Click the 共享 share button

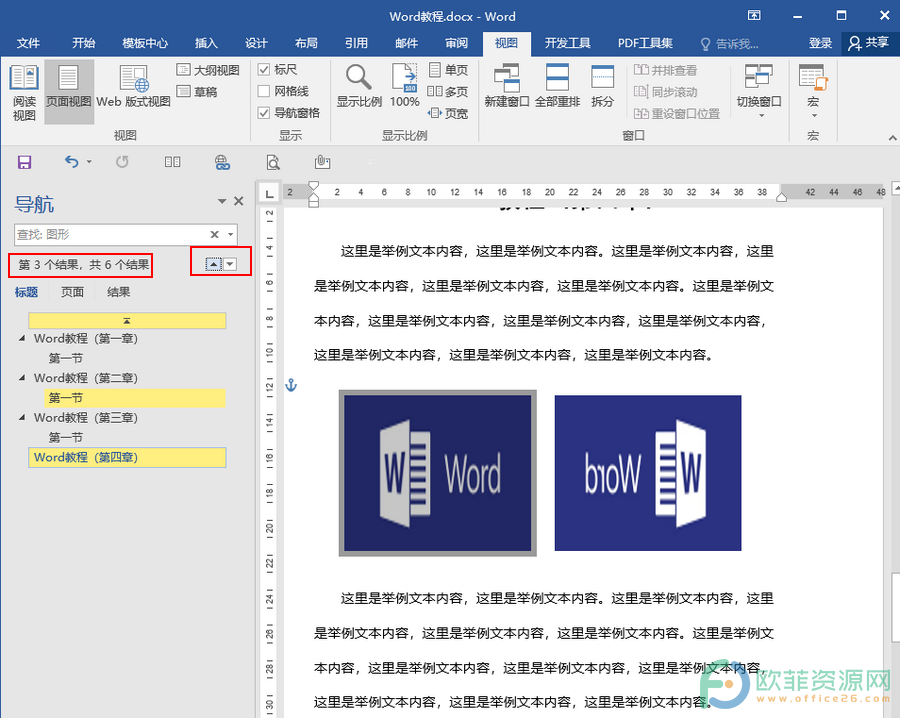pyautogui.click(x=869, y=43)
